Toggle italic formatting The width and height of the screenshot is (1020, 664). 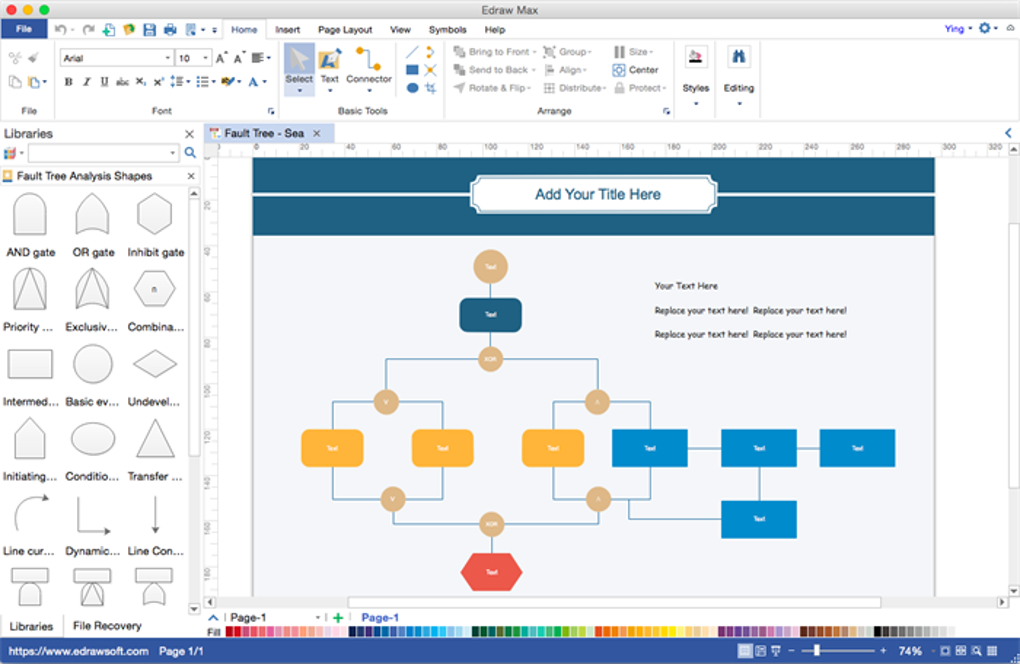[x=86, y=82]
